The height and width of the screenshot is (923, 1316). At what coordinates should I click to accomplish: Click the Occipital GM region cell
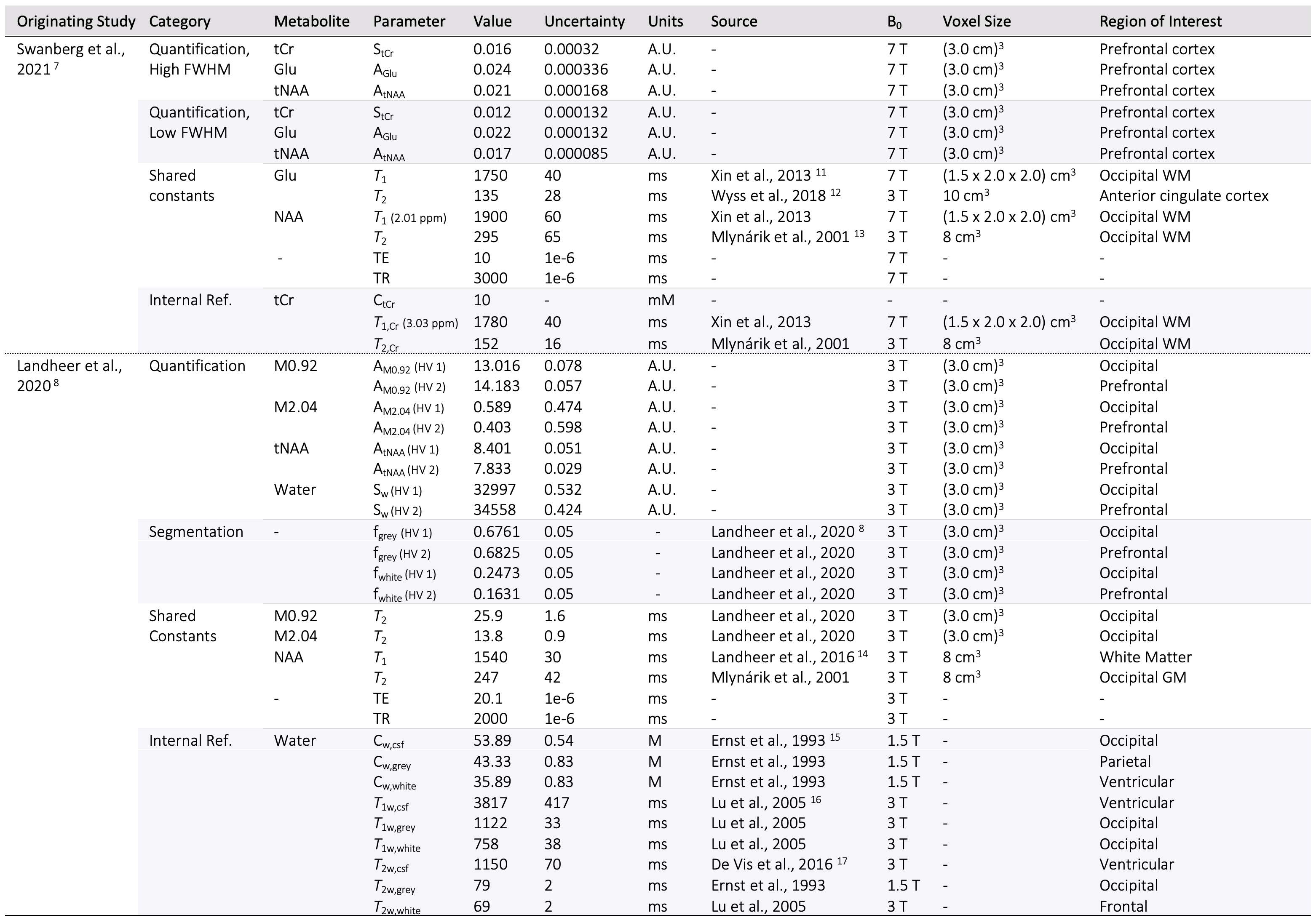click(1142, 678)
